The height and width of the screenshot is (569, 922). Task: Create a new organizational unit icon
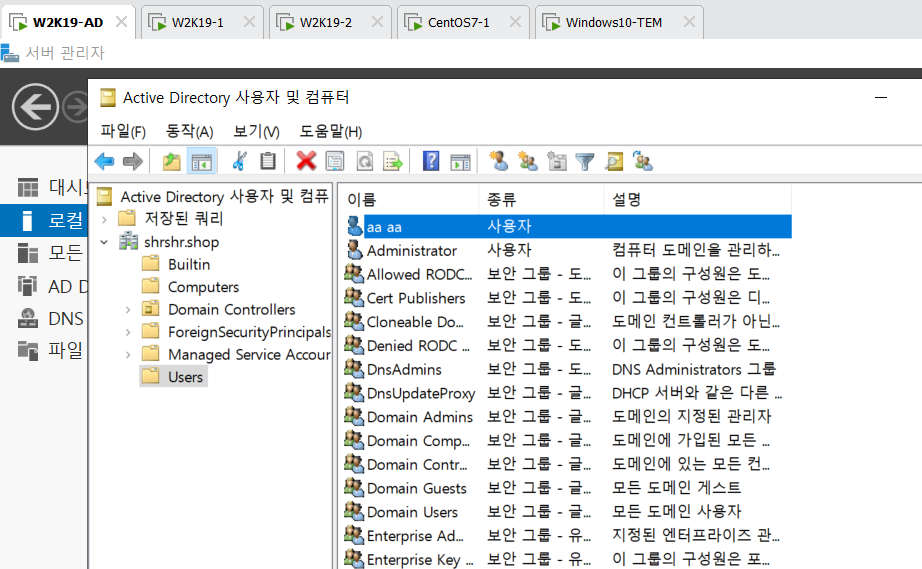[x=556, y=161]
